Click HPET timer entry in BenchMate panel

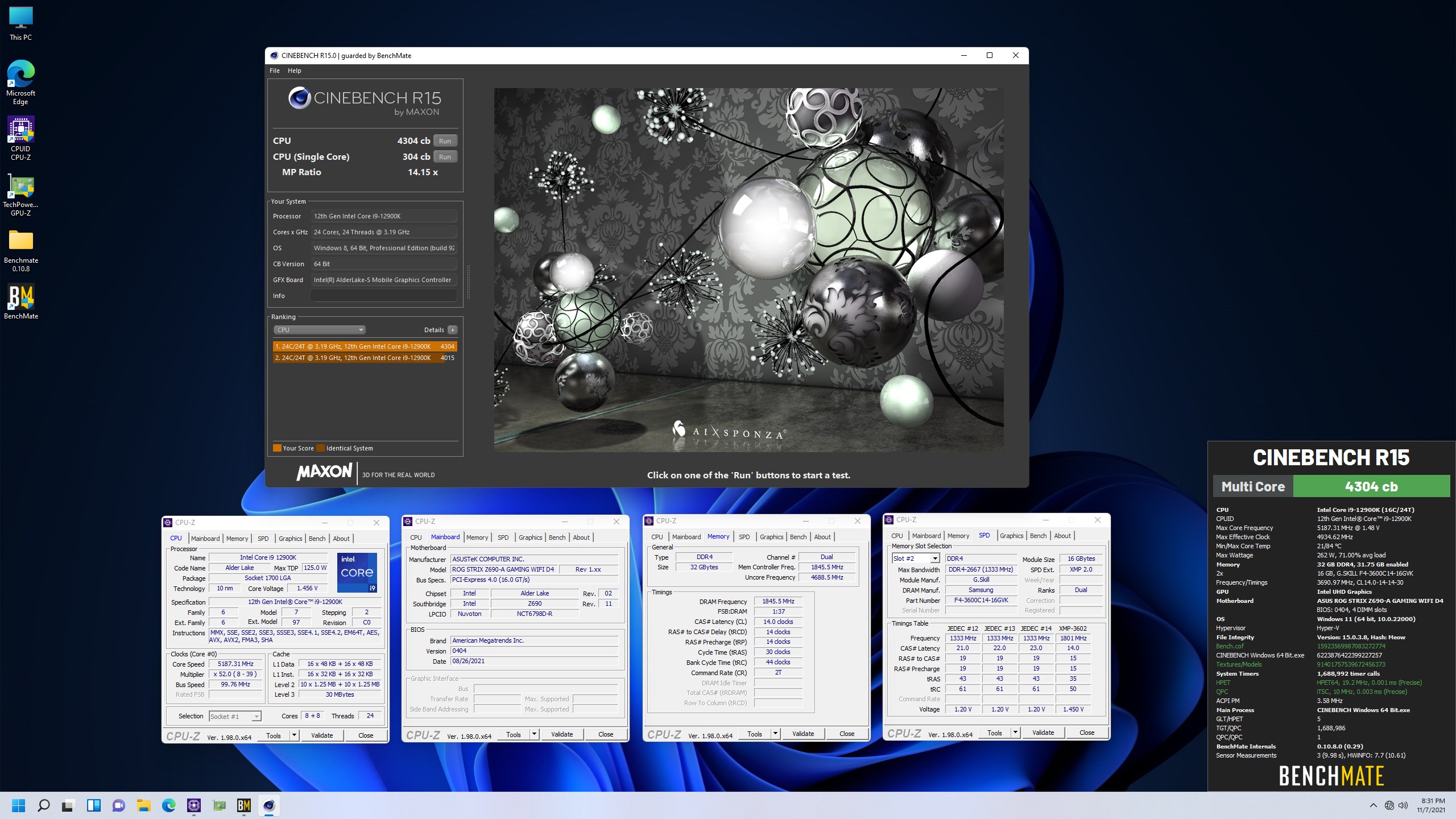coord(1223,682)
